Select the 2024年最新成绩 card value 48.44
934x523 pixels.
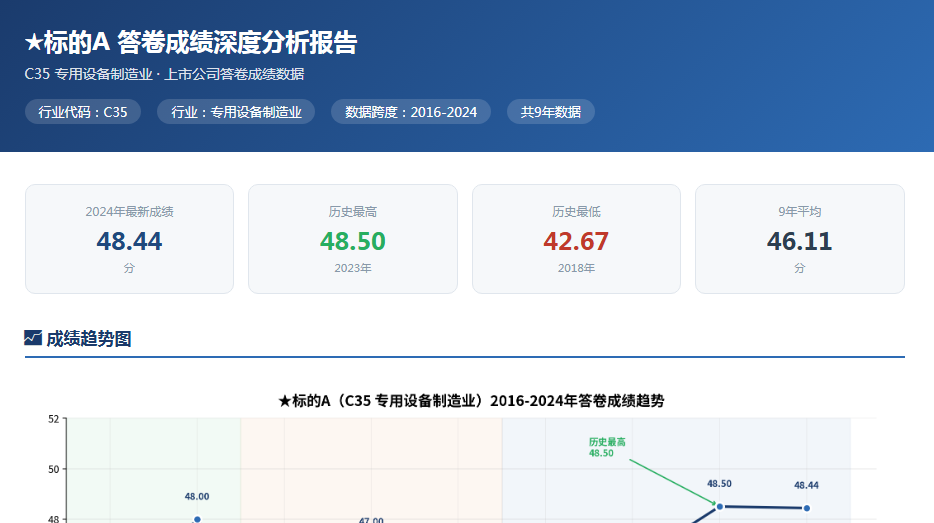129,241
